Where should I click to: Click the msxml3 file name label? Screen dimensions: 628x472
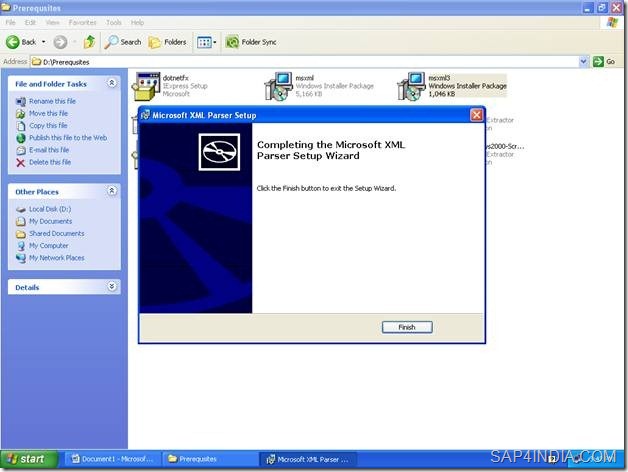pyautogui.click(x=439, y=78)
